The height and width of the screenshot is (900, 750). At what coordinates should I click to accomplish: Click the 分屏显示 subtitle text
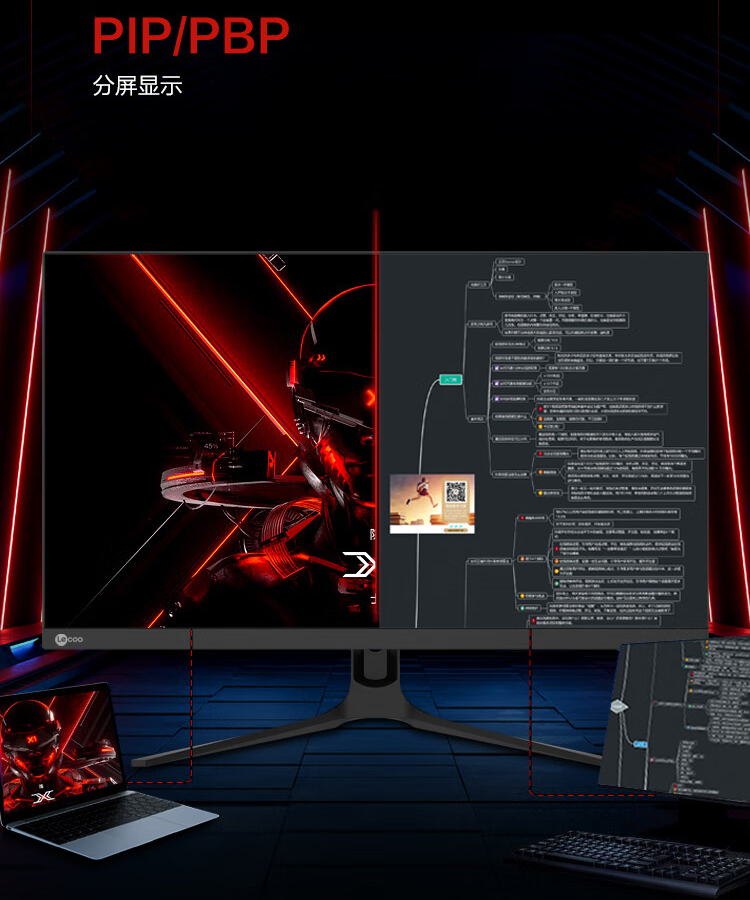[x=137, y=86]
